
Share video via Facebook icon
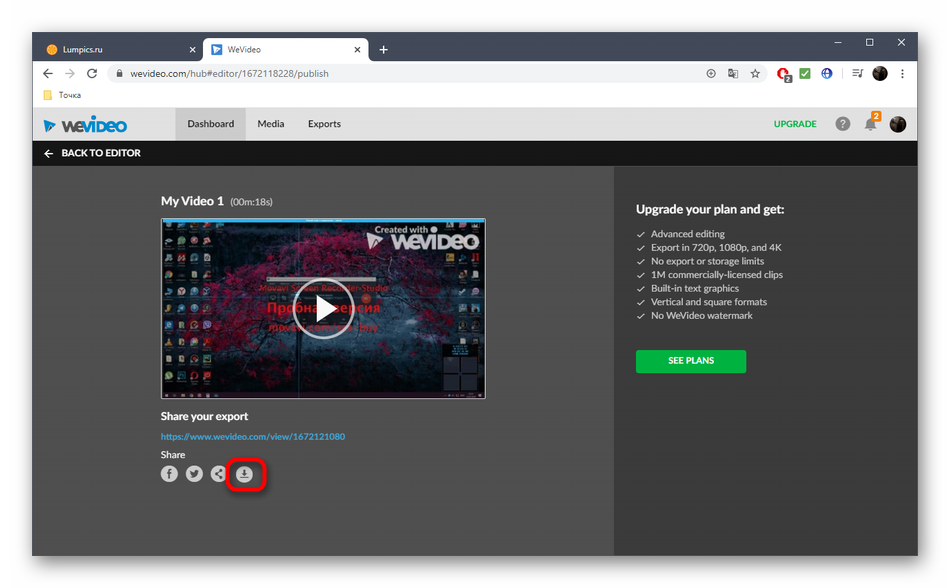pos(170,474)
